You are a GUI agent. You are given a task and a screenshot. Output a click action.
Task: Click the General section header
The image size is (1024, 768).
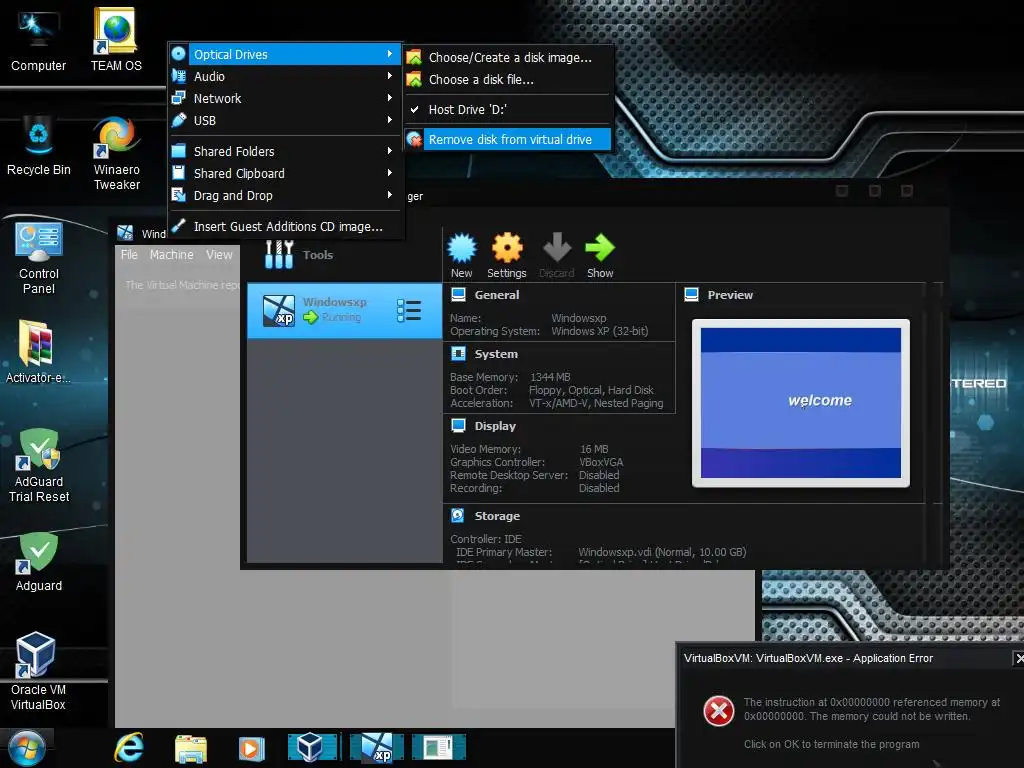click(x=496, y=295)
